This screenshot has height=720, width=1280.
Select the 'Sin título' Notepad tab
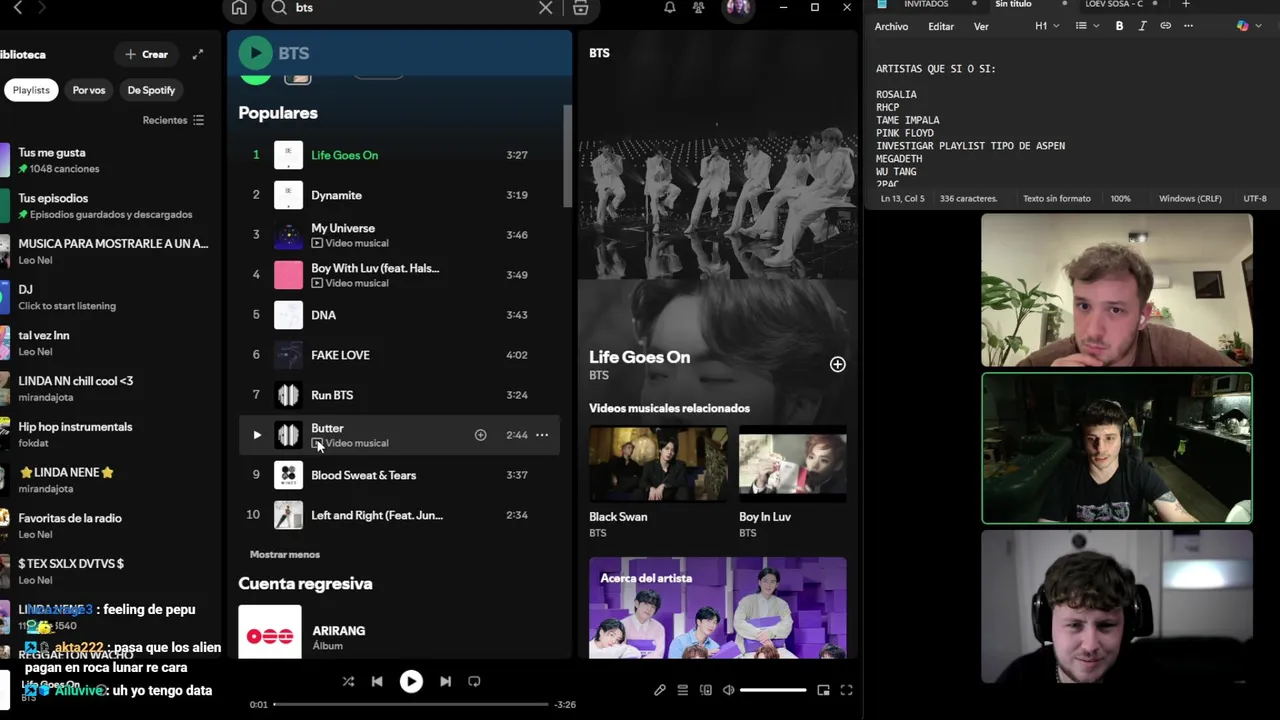pos(1013,4)
